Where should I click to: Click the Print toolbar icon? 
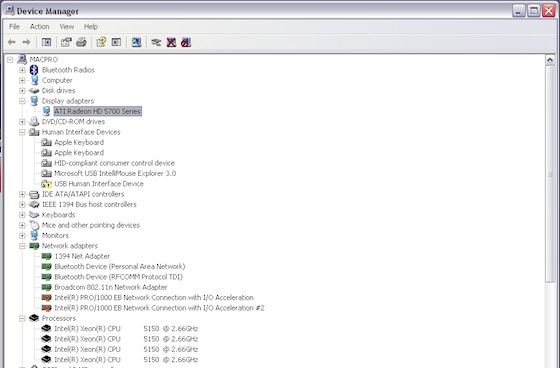(81, 43)
